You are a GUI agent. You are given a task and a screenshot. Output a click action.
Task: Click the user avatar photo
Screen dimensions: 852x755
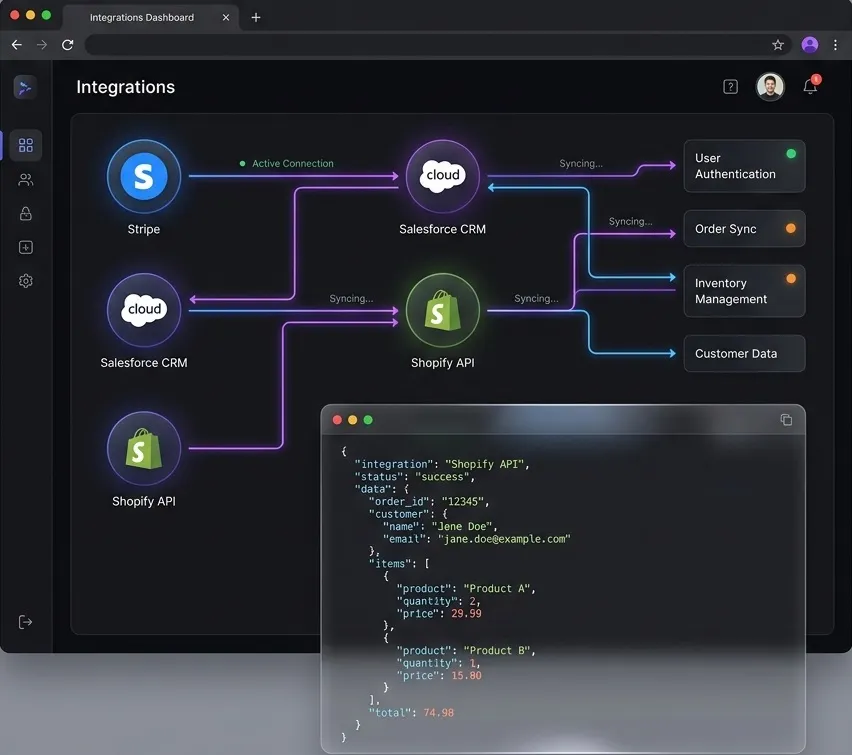770,86
